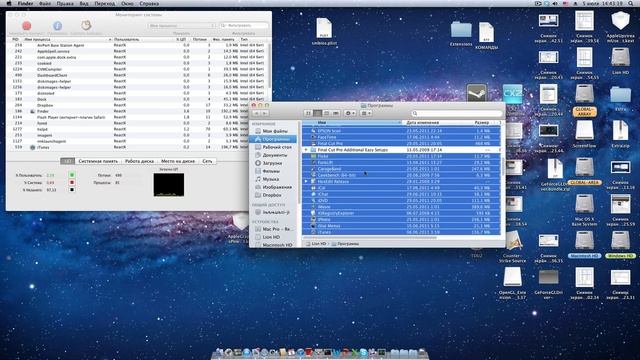The height and width of the screenshot is (360, 640).
Task: Select the Flash Player plugin process row
Action: [x=138, y=117]
